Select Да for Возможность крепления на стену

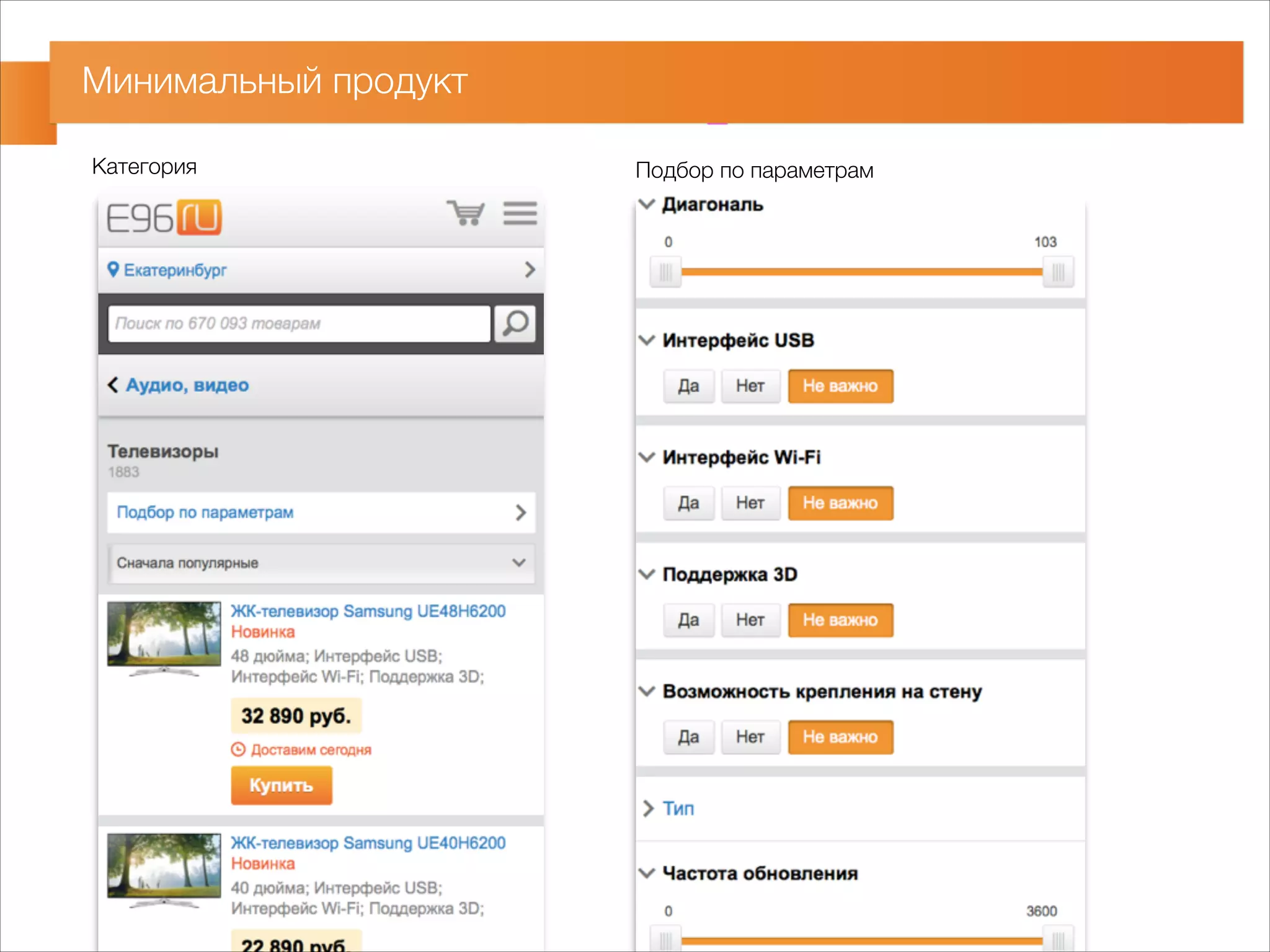pyautogui.click(x=688, y=738)
